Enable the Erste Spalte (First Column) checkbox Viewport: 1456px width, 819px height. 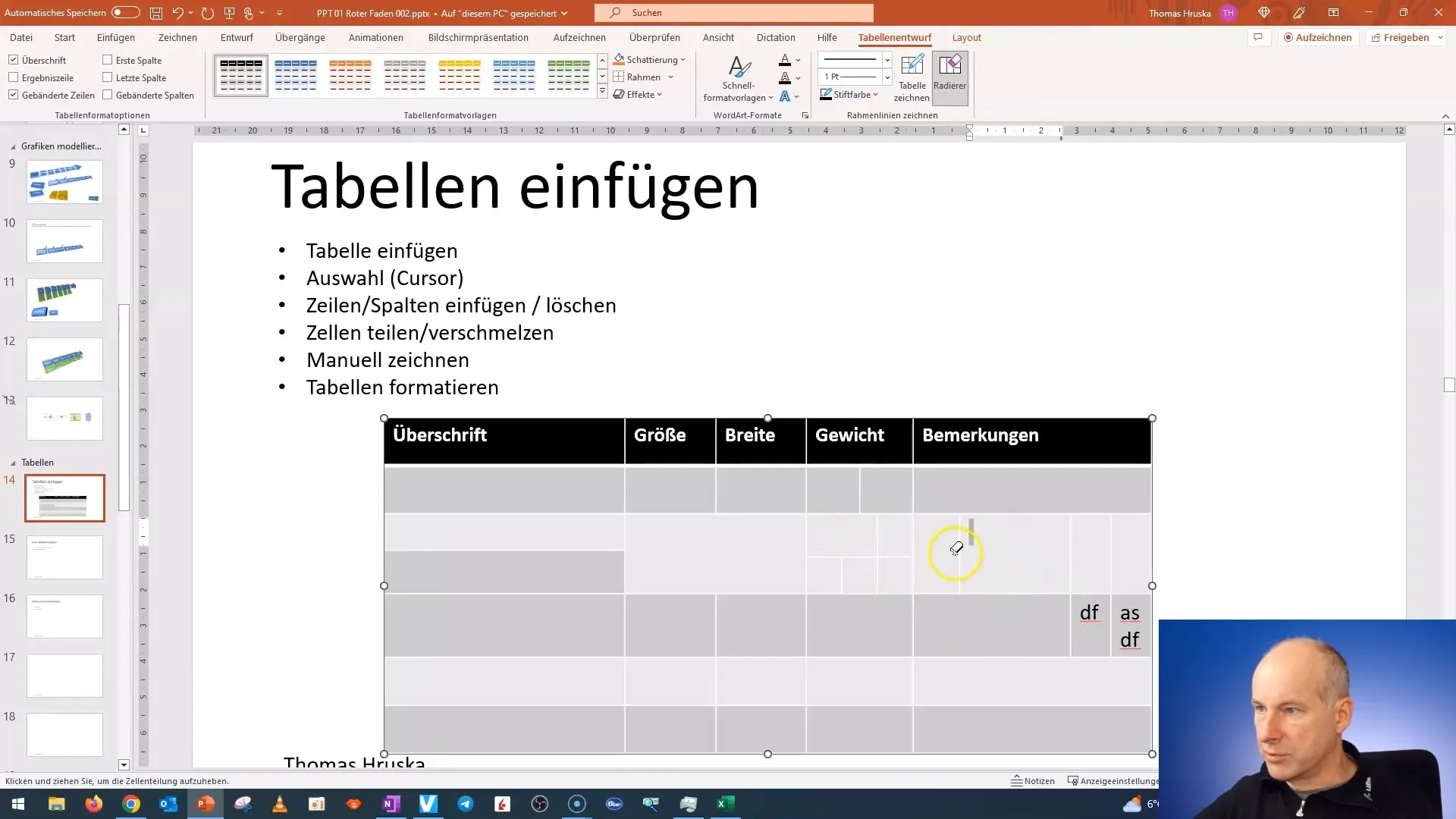(x=108, y=60)
